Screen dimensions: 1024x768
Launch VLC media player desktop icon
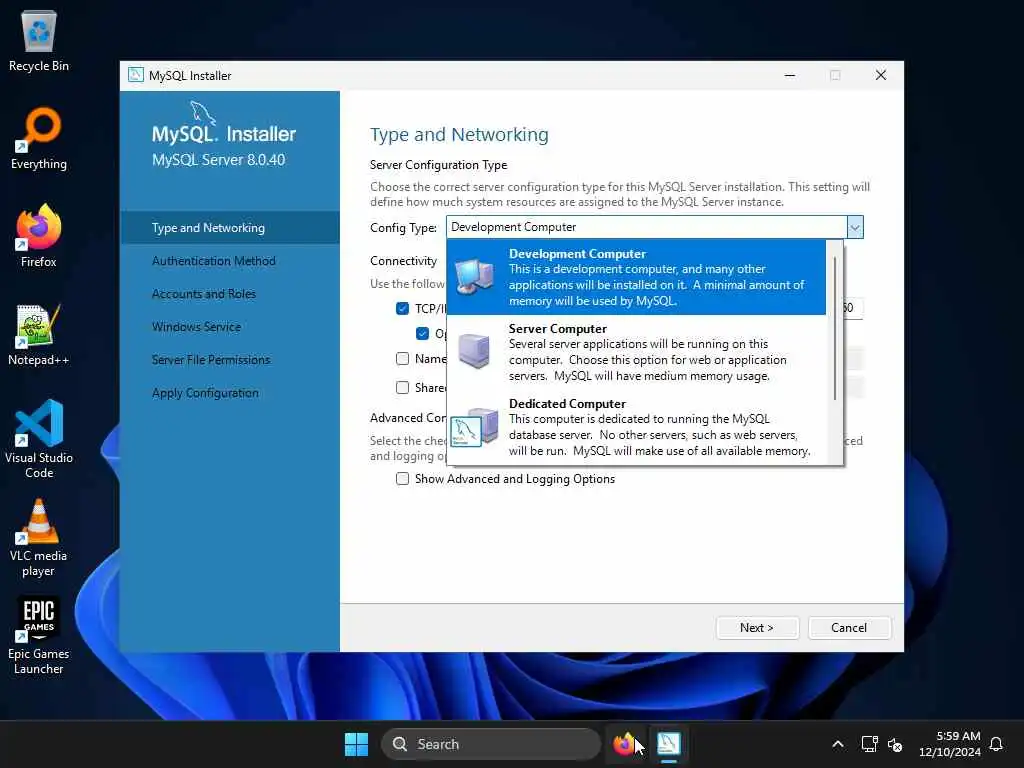[39, 537]
